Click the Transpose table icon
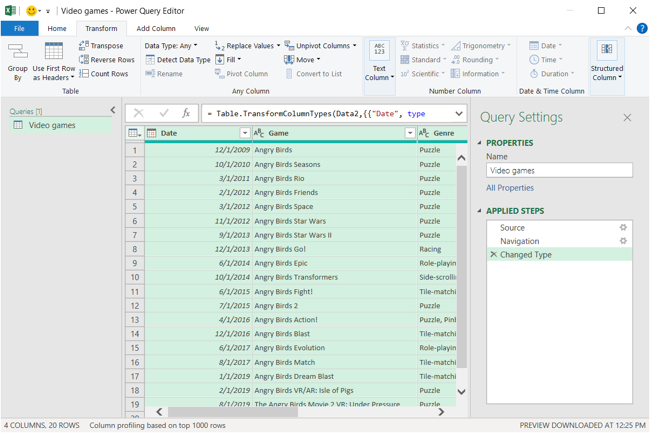This screenshot has height=433, width=650. pyautogui.click(x=83, y=46)
